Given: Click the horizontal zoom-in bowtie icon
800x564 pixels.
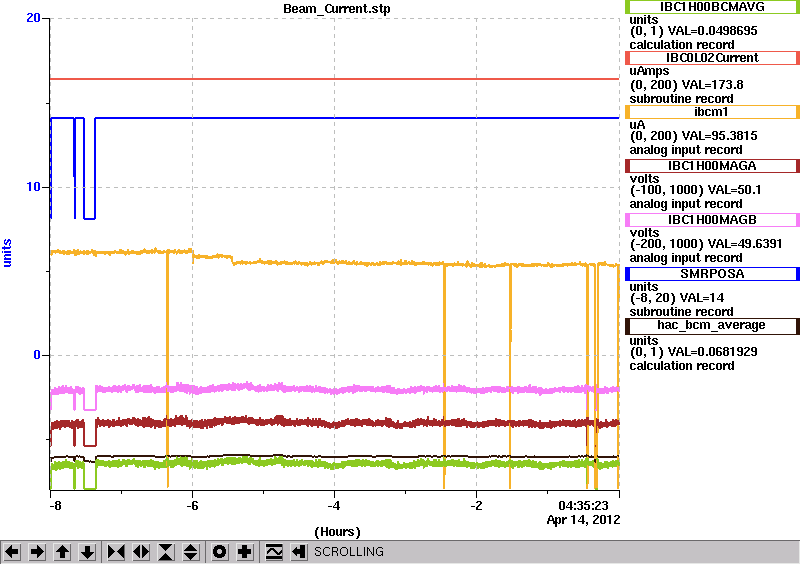Looking at the screenshot, I should click(x=116, y=552).
